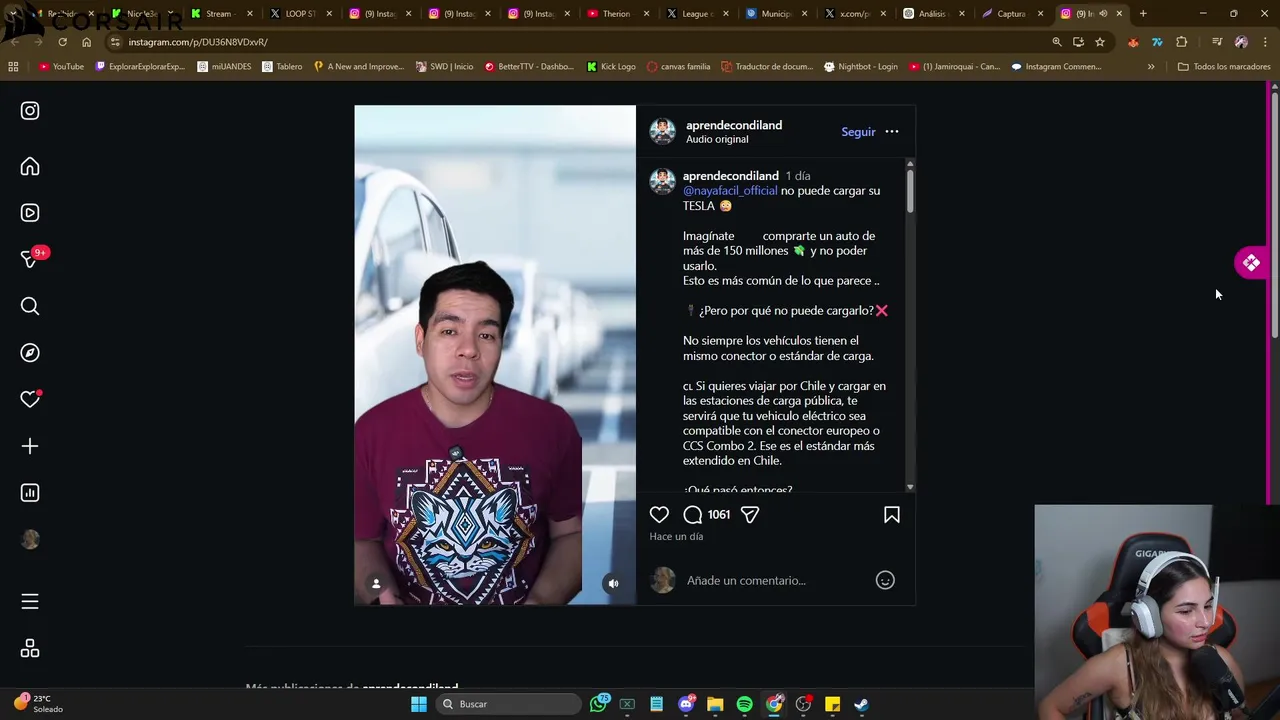Open a new browser tab

point(1143,14)
